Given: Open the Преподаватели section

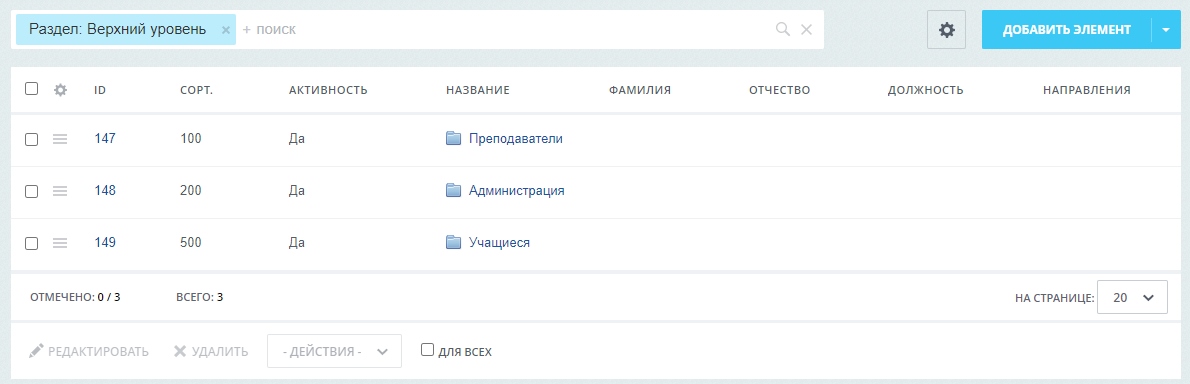Looking at the screenshot, I should coord(515,139).
